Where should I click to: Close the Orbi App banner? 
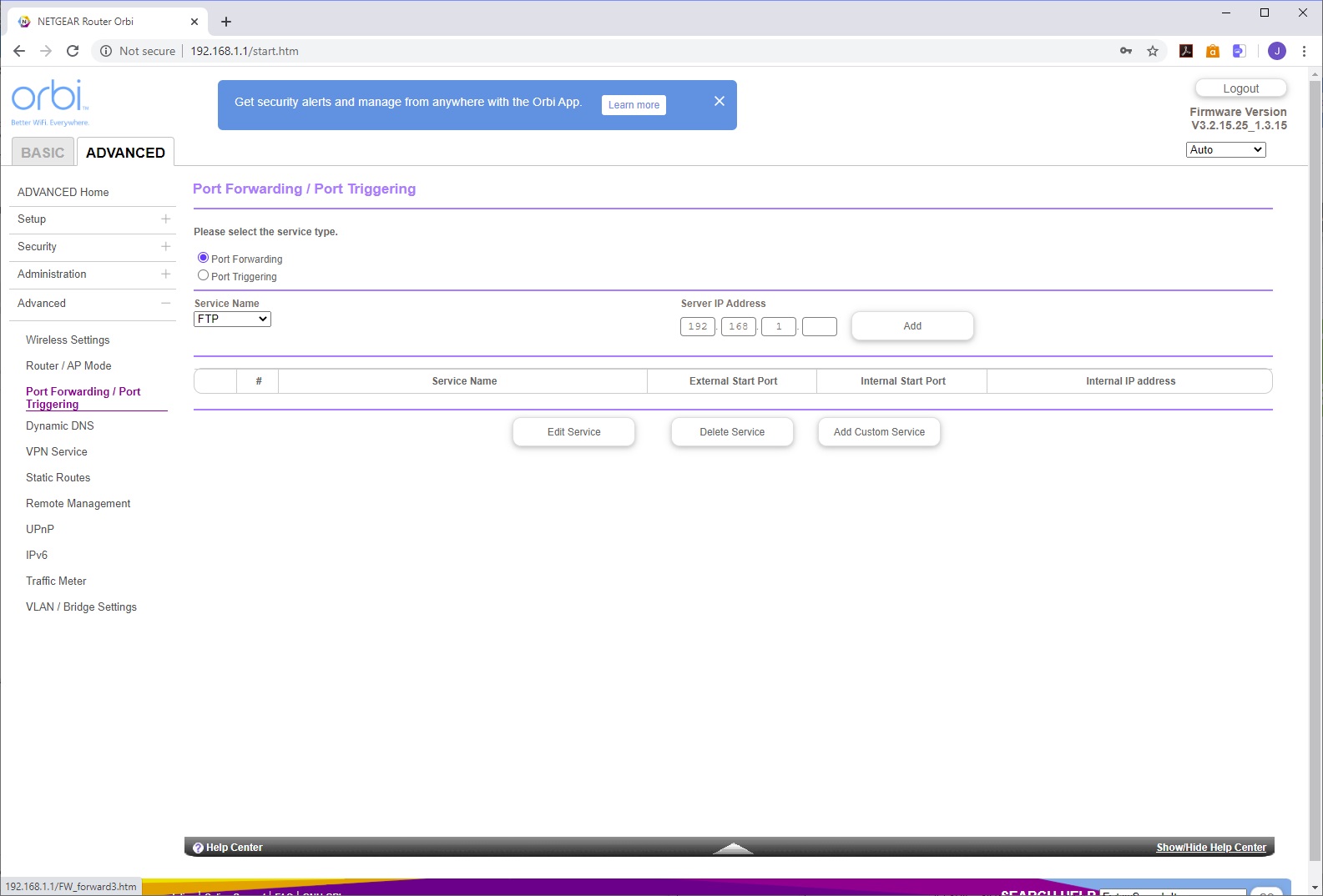tap(719, 101)
